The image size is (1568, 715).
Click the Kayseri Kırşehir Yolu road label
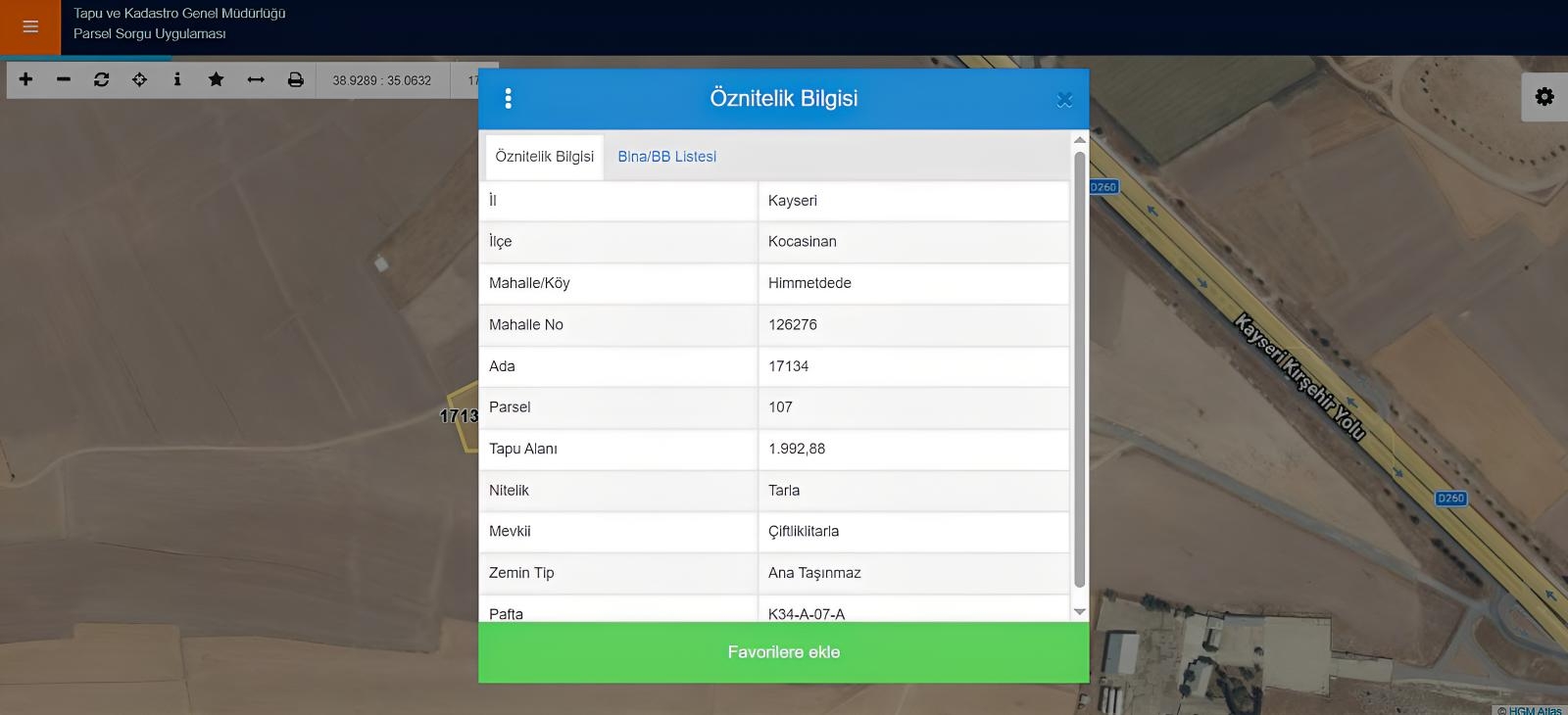click(x=1299, y=377)
